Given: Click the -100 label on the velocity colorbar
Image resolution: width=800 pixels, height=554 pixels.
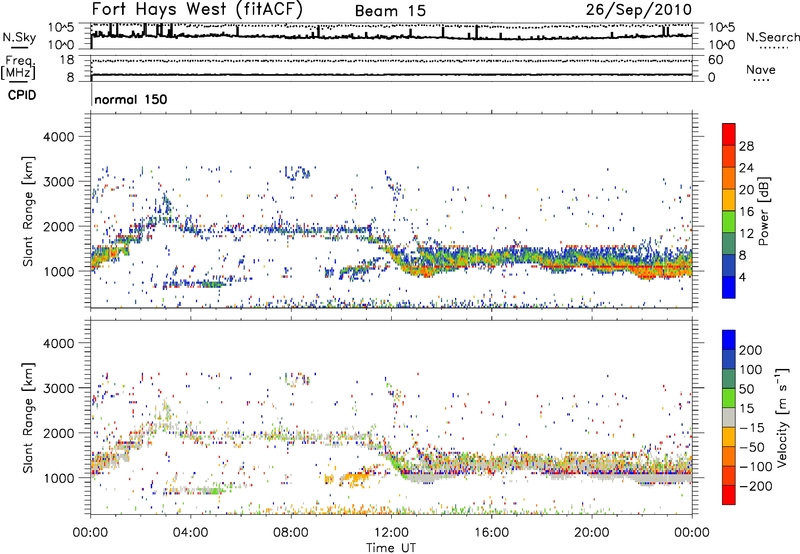Looking at the screenshot, I should (x=756, y=466).
